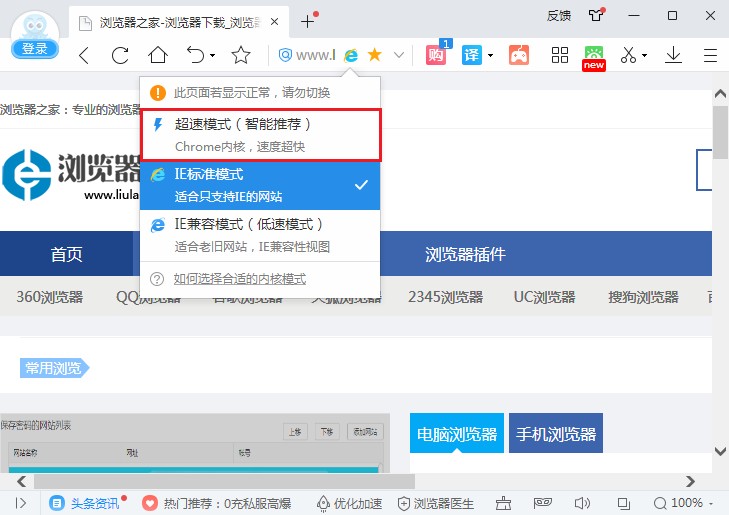Viewport: 729px width, 515px height.
Task: Open 头条资讯 news in status bar
Action: pos(85,503)
